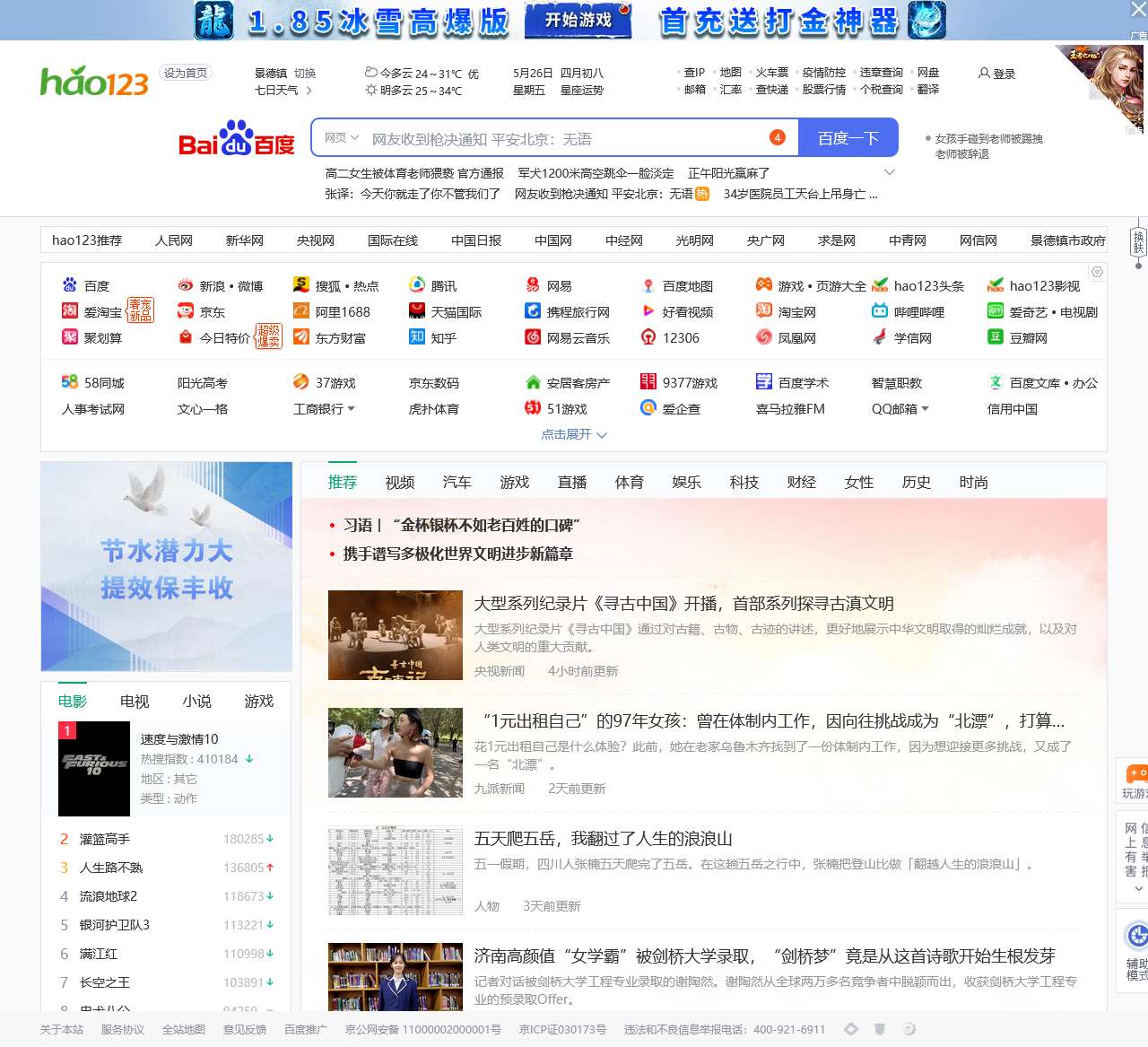Open site navigation settings gear icon

click(x=1097, y=272)
